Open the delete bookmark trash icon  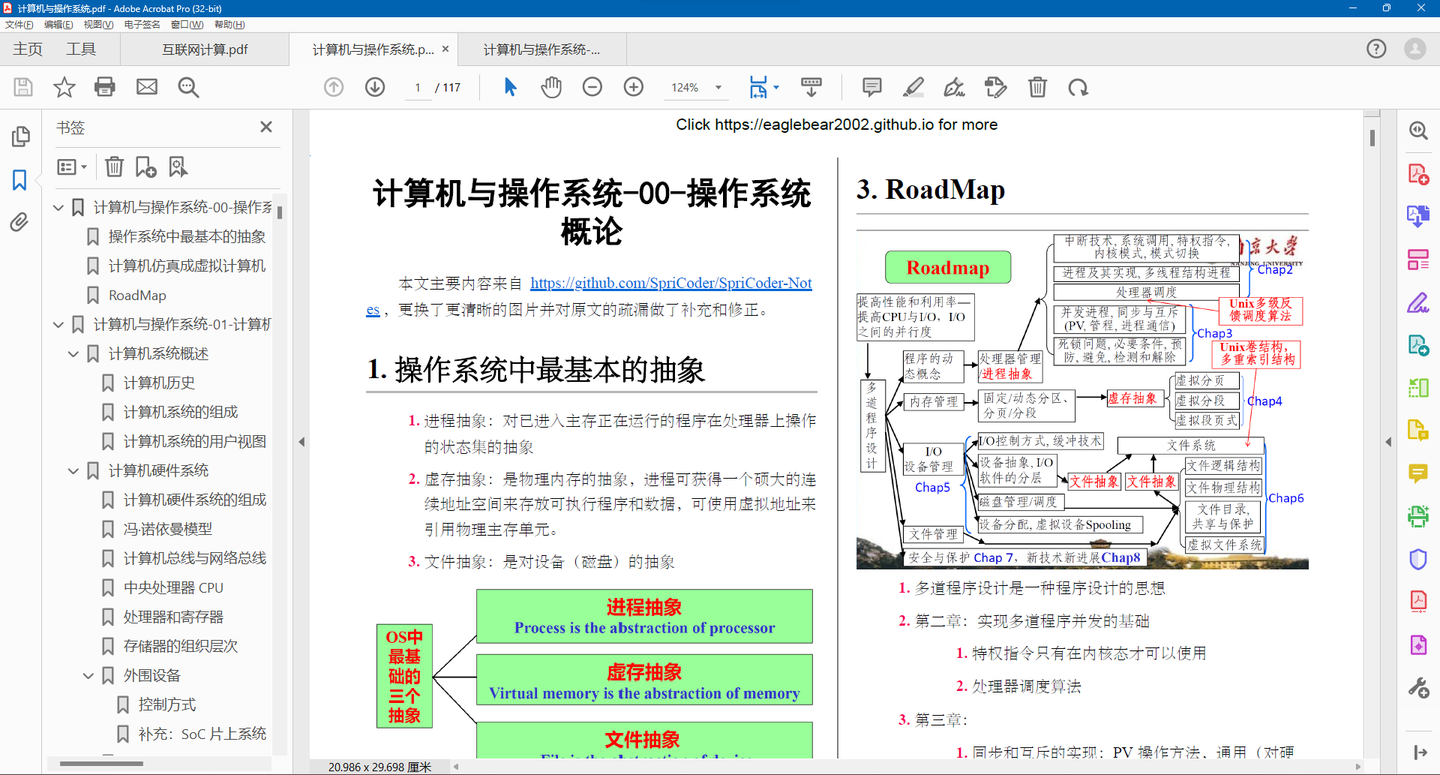click(x=114, y=166)
